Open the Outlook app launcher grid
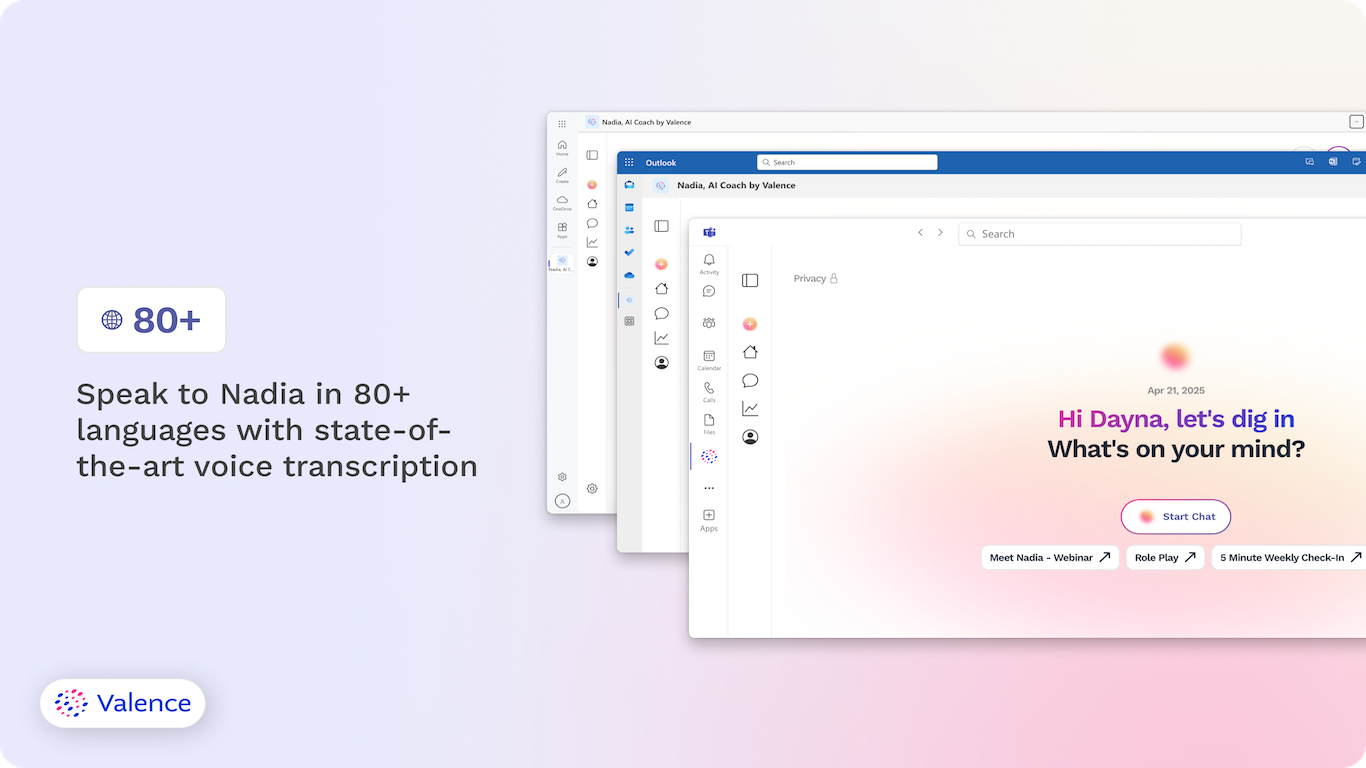1366x768 pixels. tap(629, 162)
